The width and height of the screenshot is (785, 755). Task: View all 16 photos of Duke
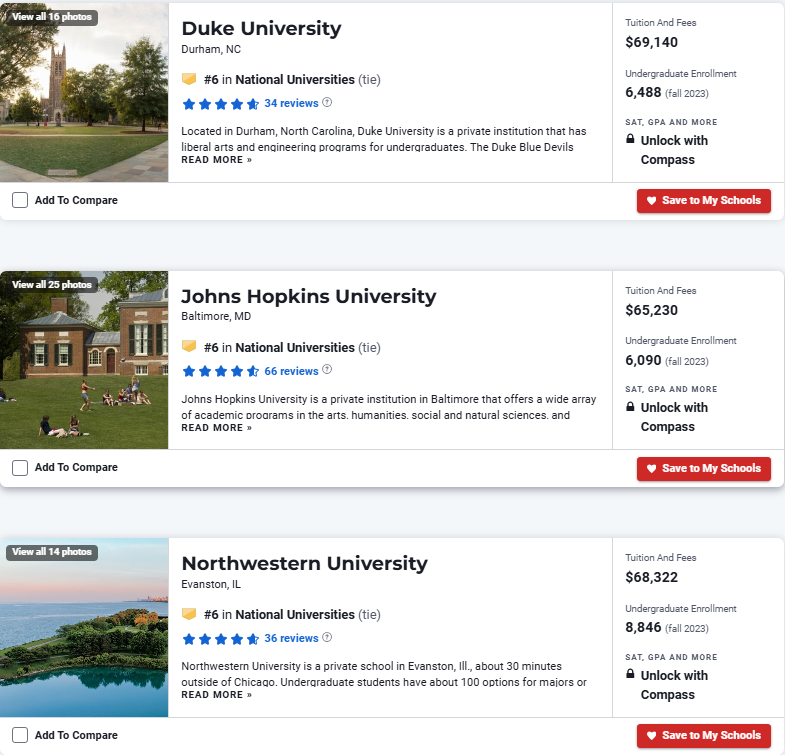51,17
